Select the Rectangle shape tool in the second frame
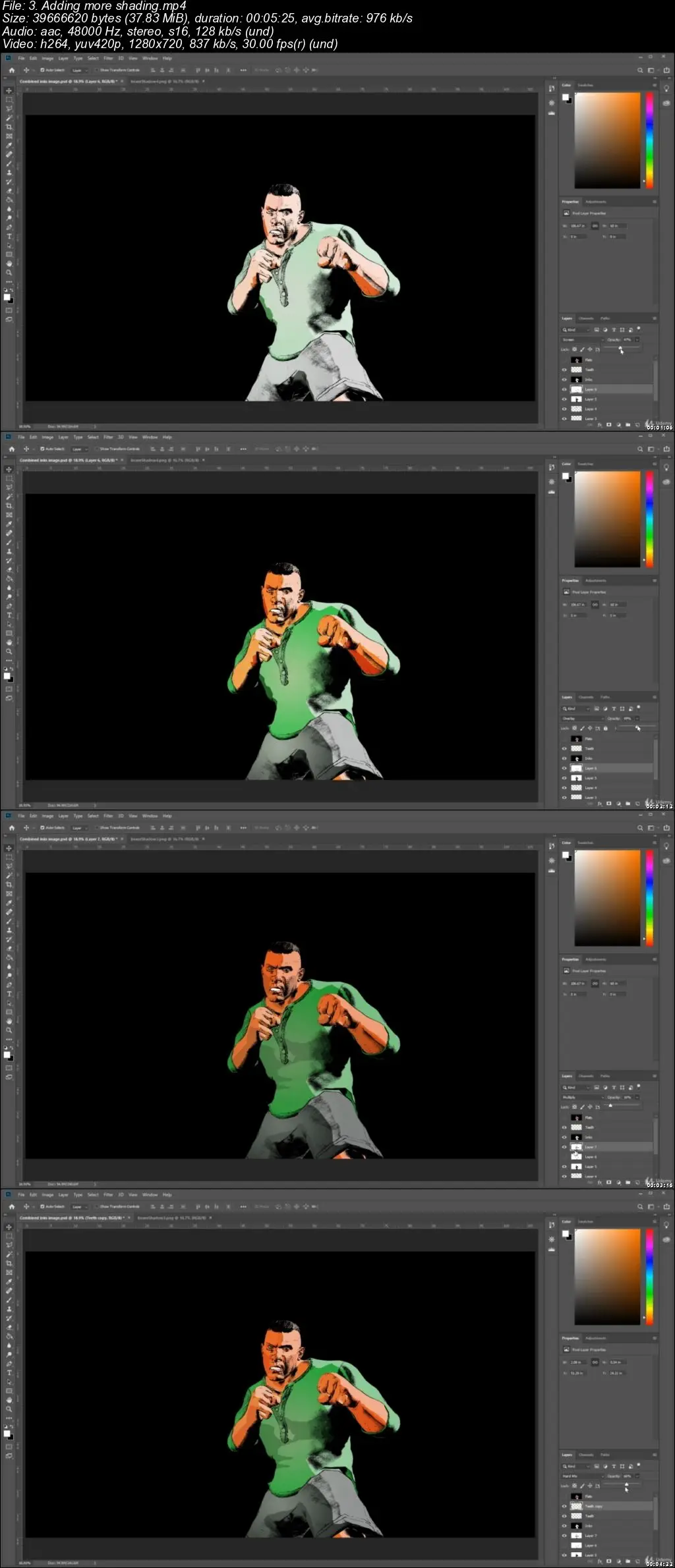Image resolution: width=675 pixels, height=1568 pixels. click(9, 633)
